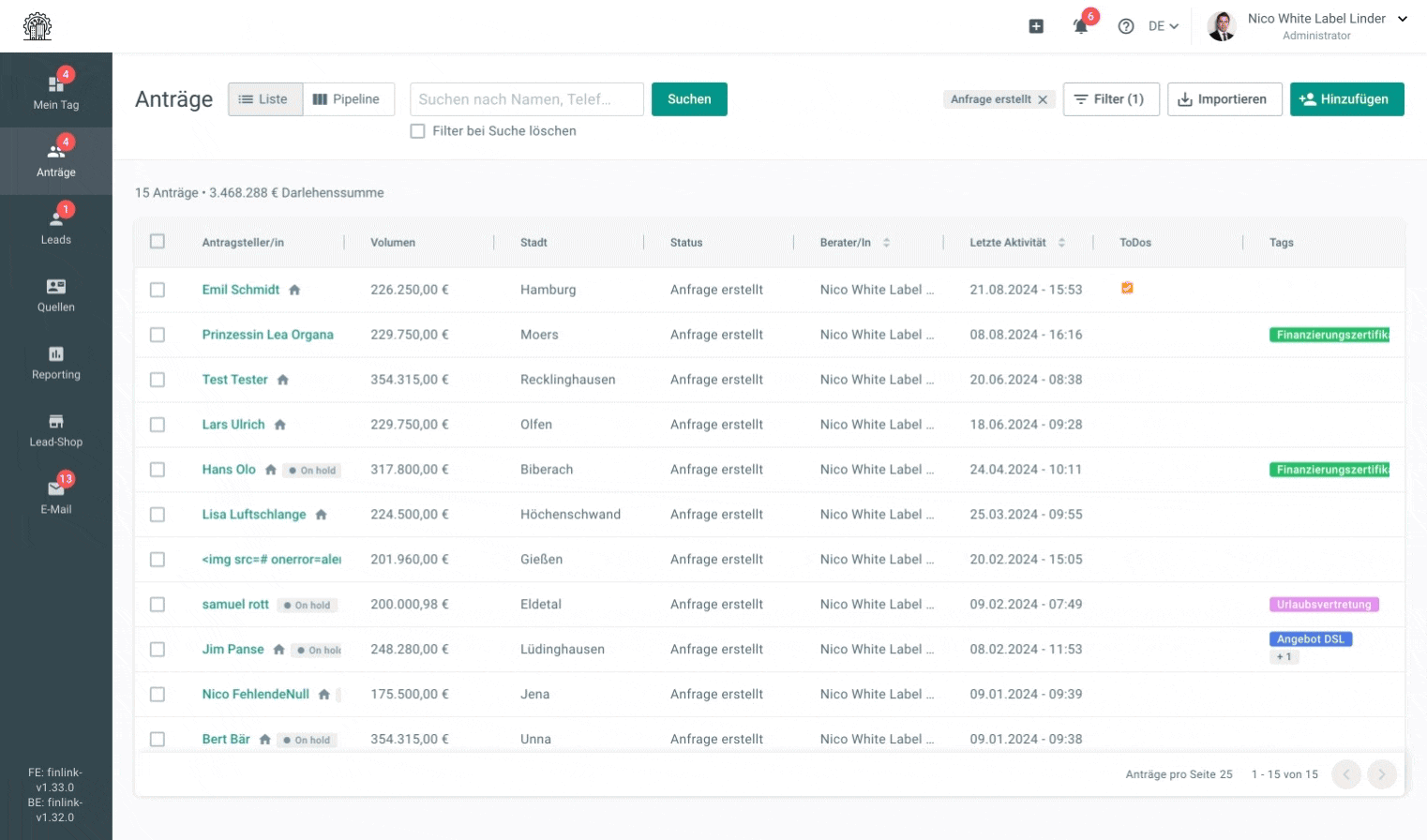1427x840 pixels.
Task: Open the DE language dropdown
Action: point(1163,26)
